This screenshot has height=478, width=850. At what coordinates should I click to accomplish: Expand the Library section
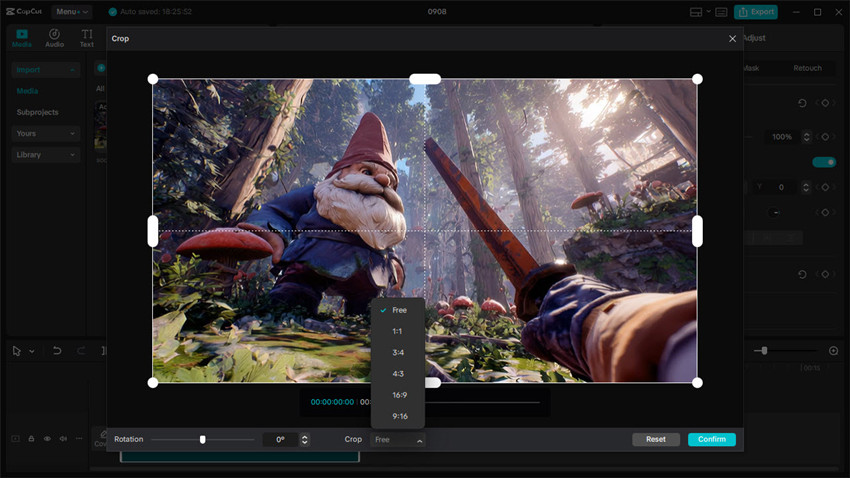(46, 154)
